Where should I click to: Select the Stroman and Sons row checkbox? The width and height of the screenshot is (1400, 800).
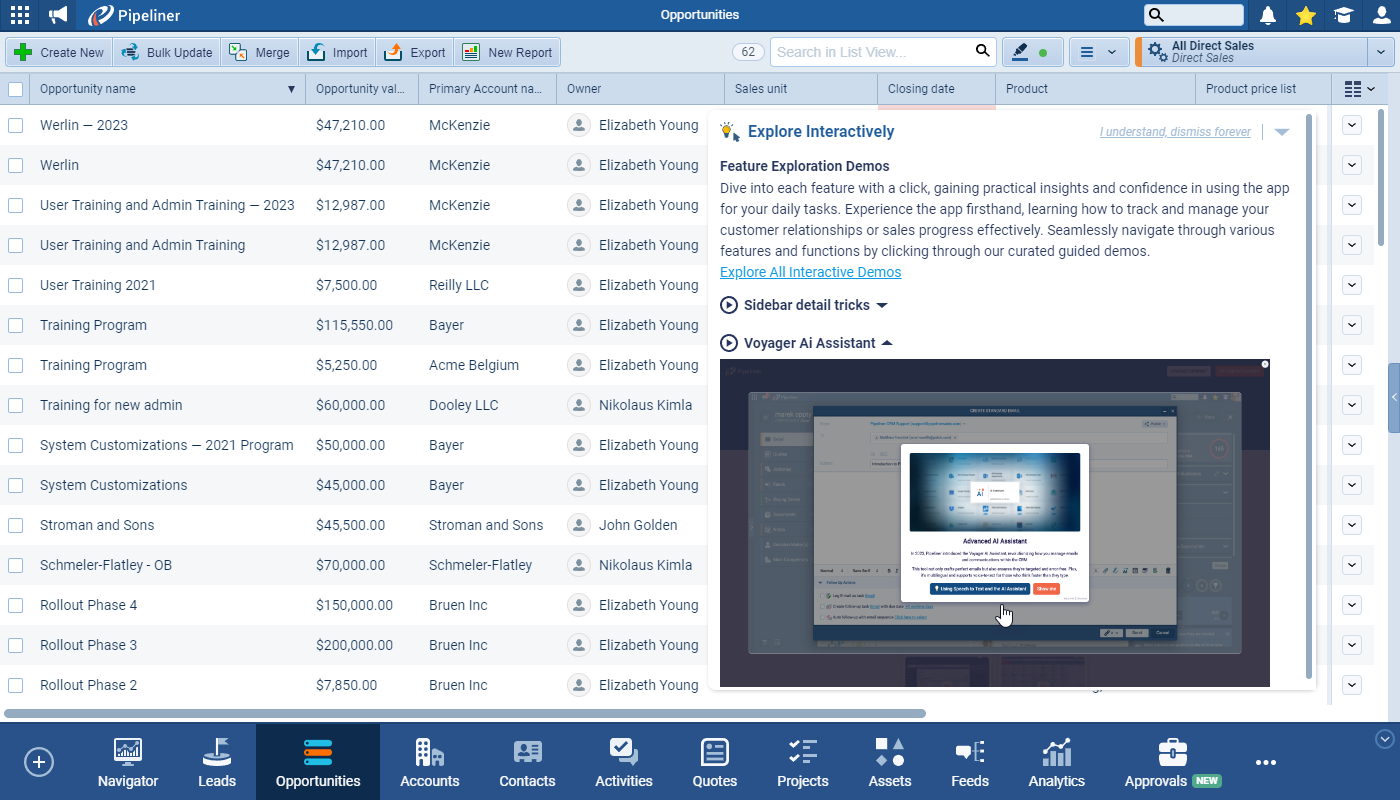click(x=16, y=525)
